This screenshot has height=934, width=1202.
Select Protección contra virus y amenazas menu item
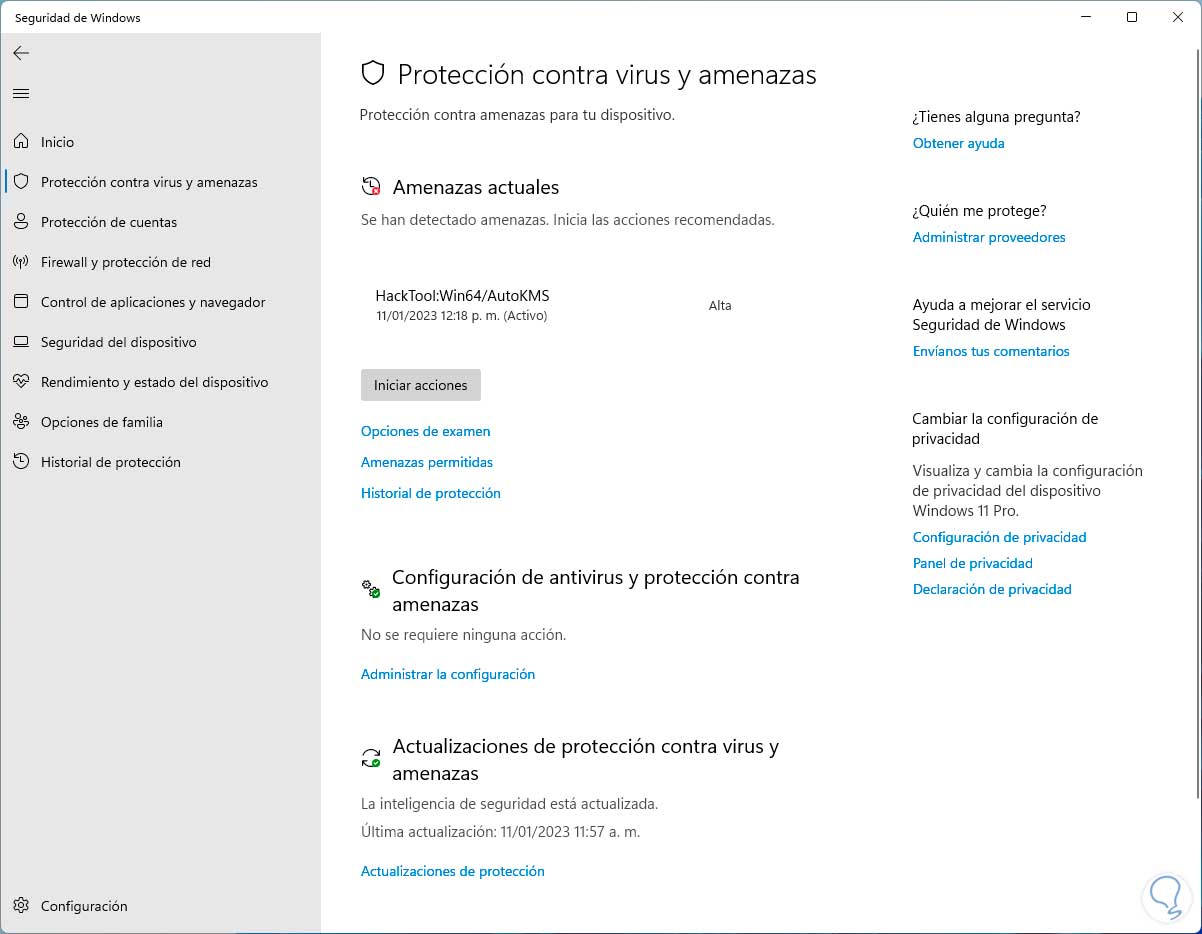point(149,182)
